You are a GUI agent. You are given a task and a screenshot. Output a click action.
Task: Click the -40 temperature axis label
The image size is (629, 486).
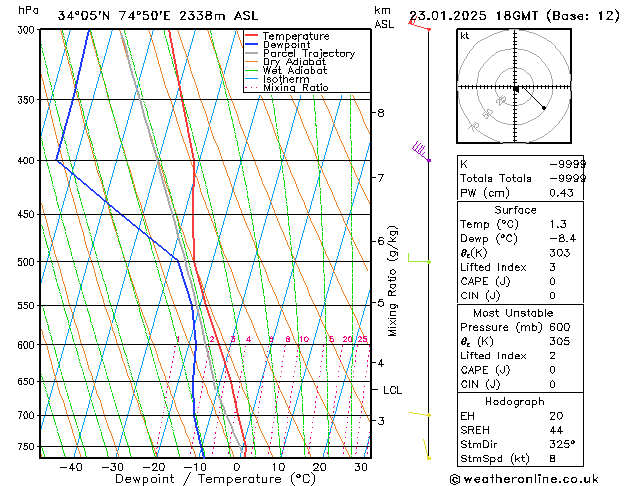71,468
